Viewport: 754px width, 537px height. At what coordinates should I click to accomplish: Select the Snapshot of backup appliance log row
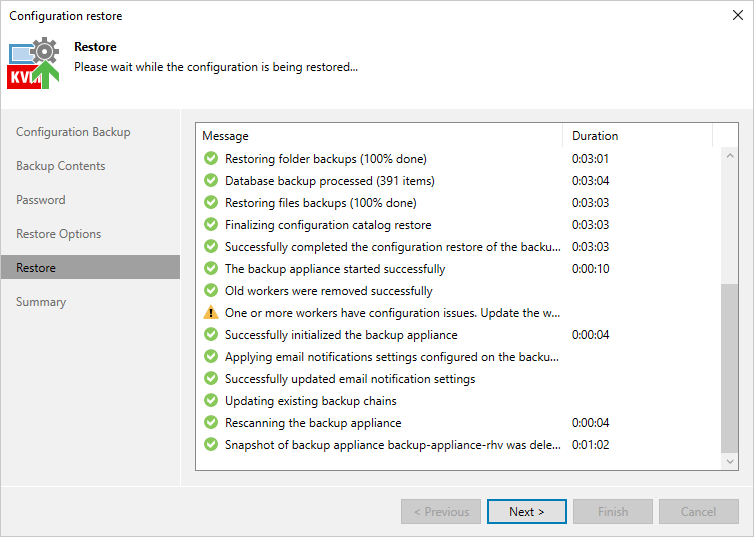392,445
